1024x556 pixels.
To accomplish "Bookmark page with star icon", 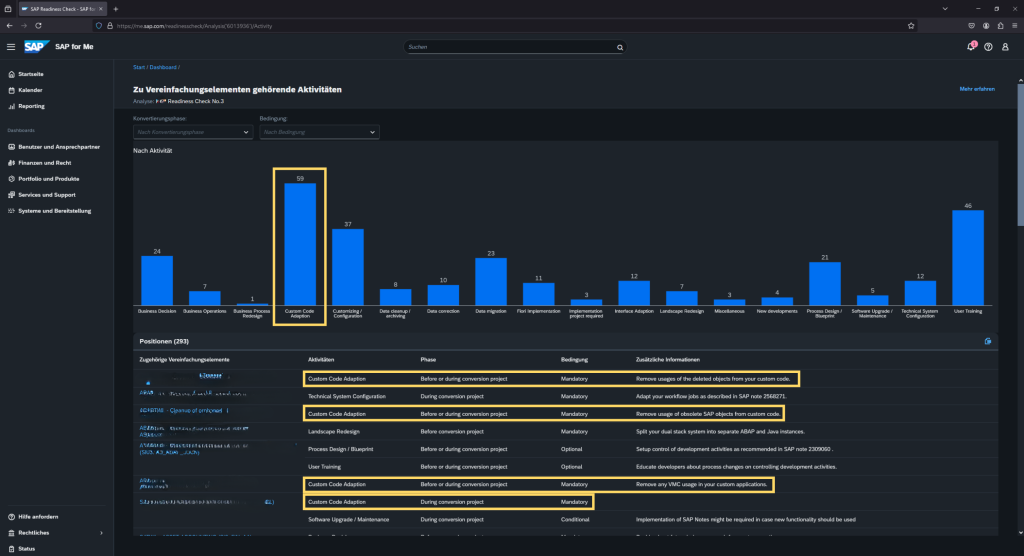I will (x=911, y=26).
